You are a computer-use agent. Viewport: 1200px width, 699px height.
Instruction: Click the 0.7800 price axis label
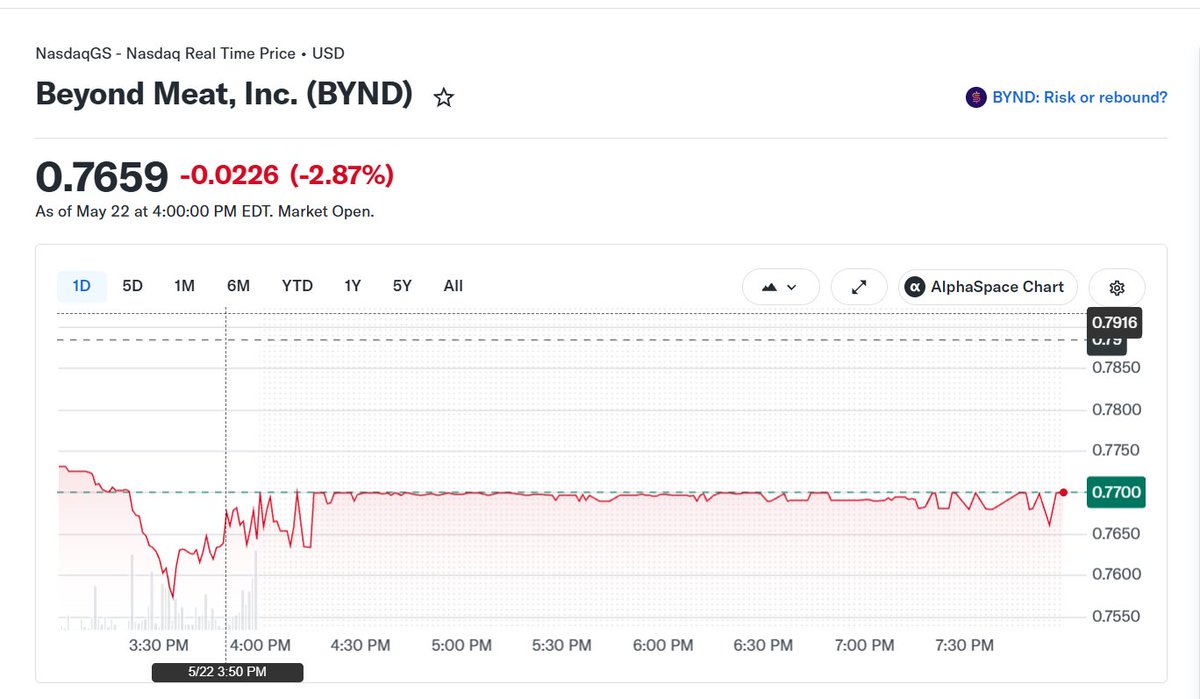[1116, 409]
